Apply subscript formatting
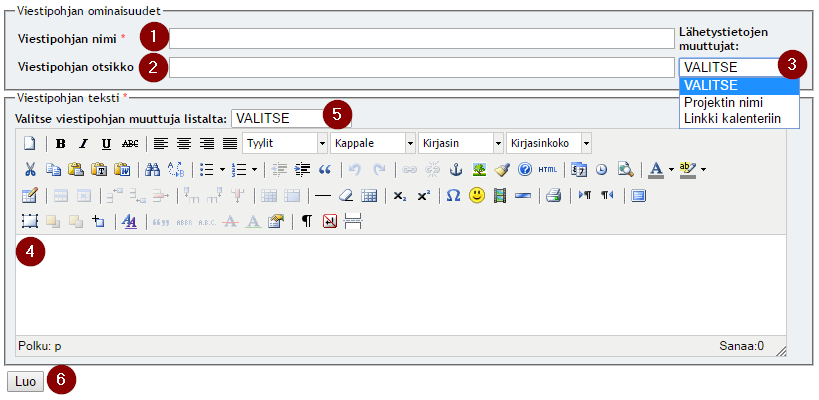 [400, 196]
